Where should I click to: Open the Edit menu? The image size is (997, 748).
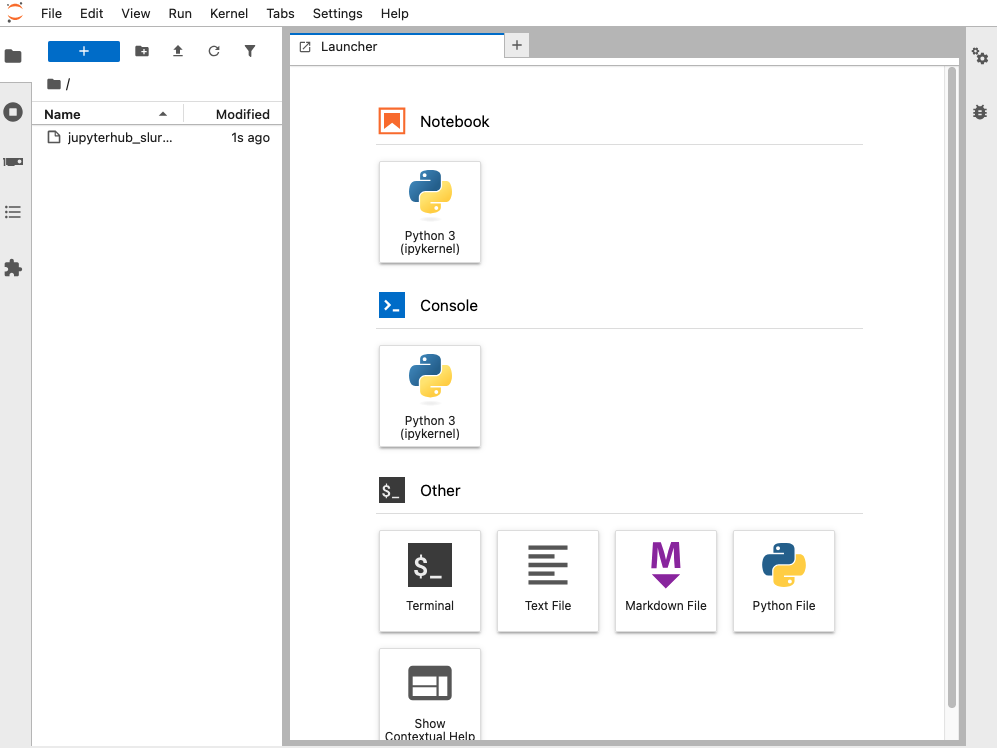(x=92, y=13)
